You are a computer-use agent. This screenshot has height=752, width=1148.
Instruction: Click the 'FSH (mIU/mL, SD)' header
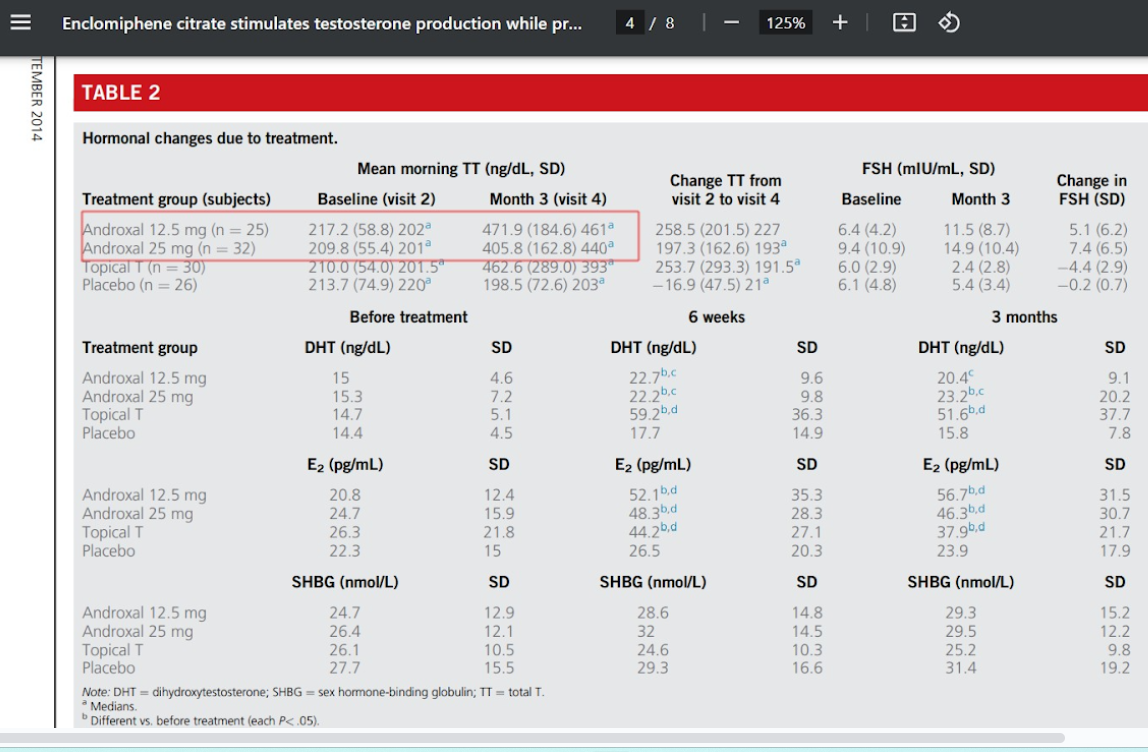tap(928, 169)
